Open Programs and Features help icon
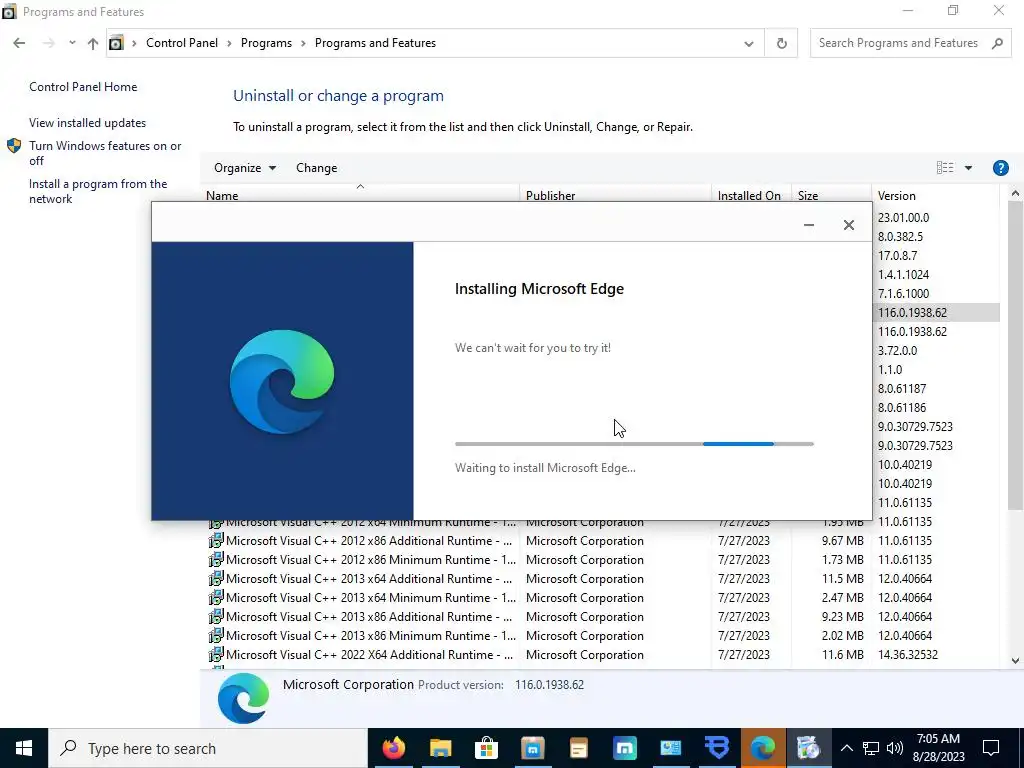Screen dimensions: 1024x768 pos(1000,168)
